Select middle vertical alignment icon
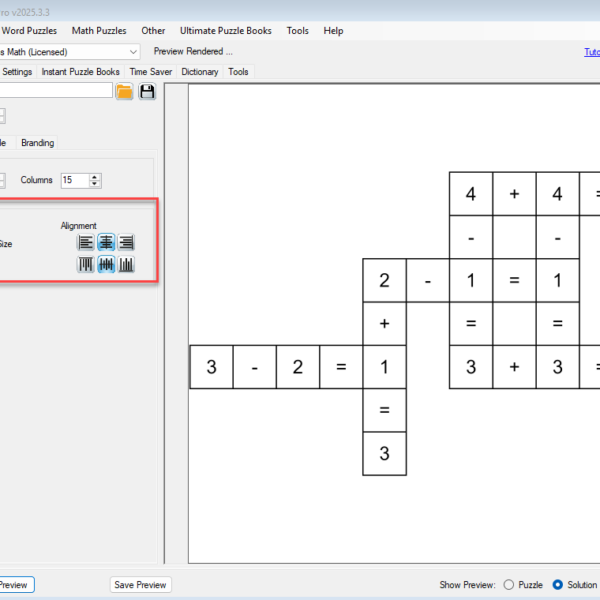600x600 pixels. tap(106, 264)
